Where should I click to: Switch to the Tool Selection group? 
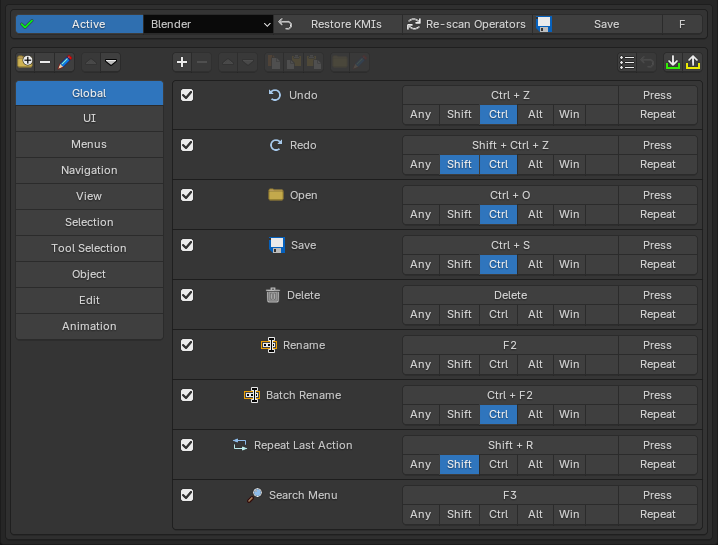pos(89,248)
